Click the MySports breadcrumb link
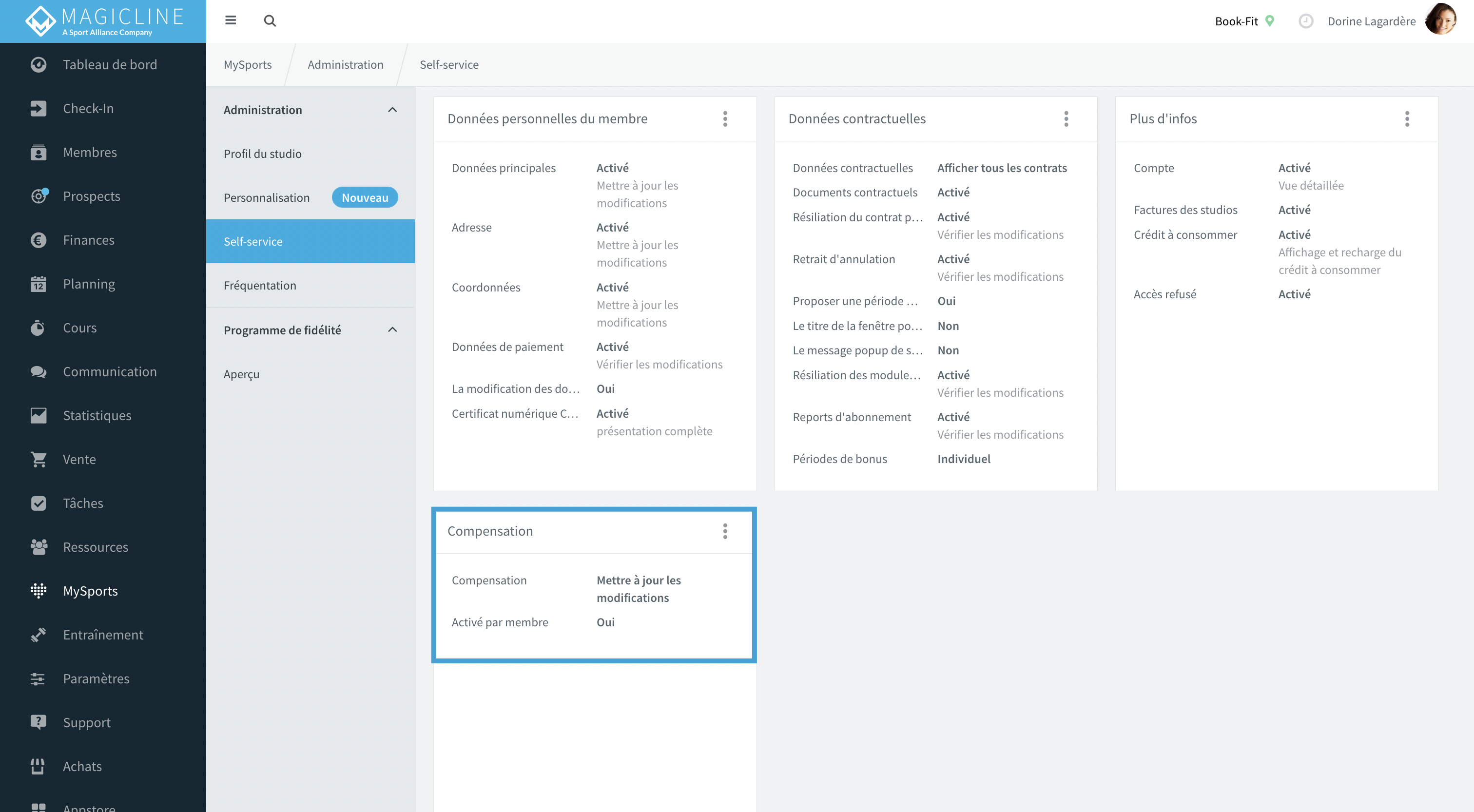Viewport: 1474px width, 812px height. pos(247,65)
